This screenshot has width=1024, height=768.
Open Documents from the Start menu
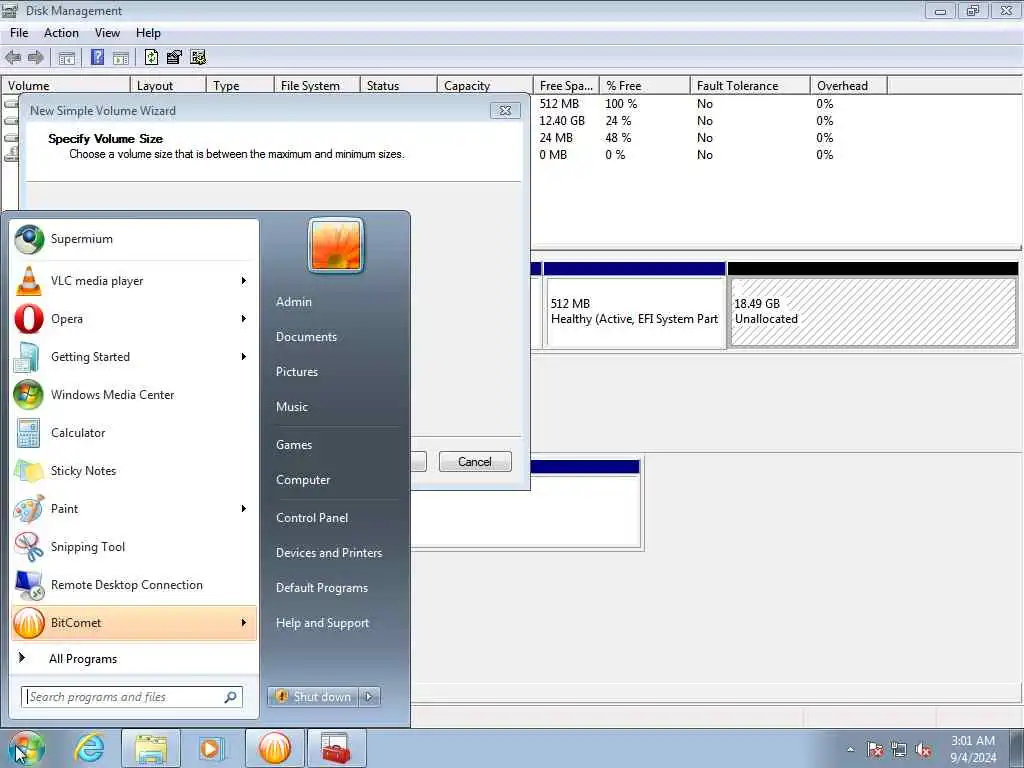(x=306, y=337)
